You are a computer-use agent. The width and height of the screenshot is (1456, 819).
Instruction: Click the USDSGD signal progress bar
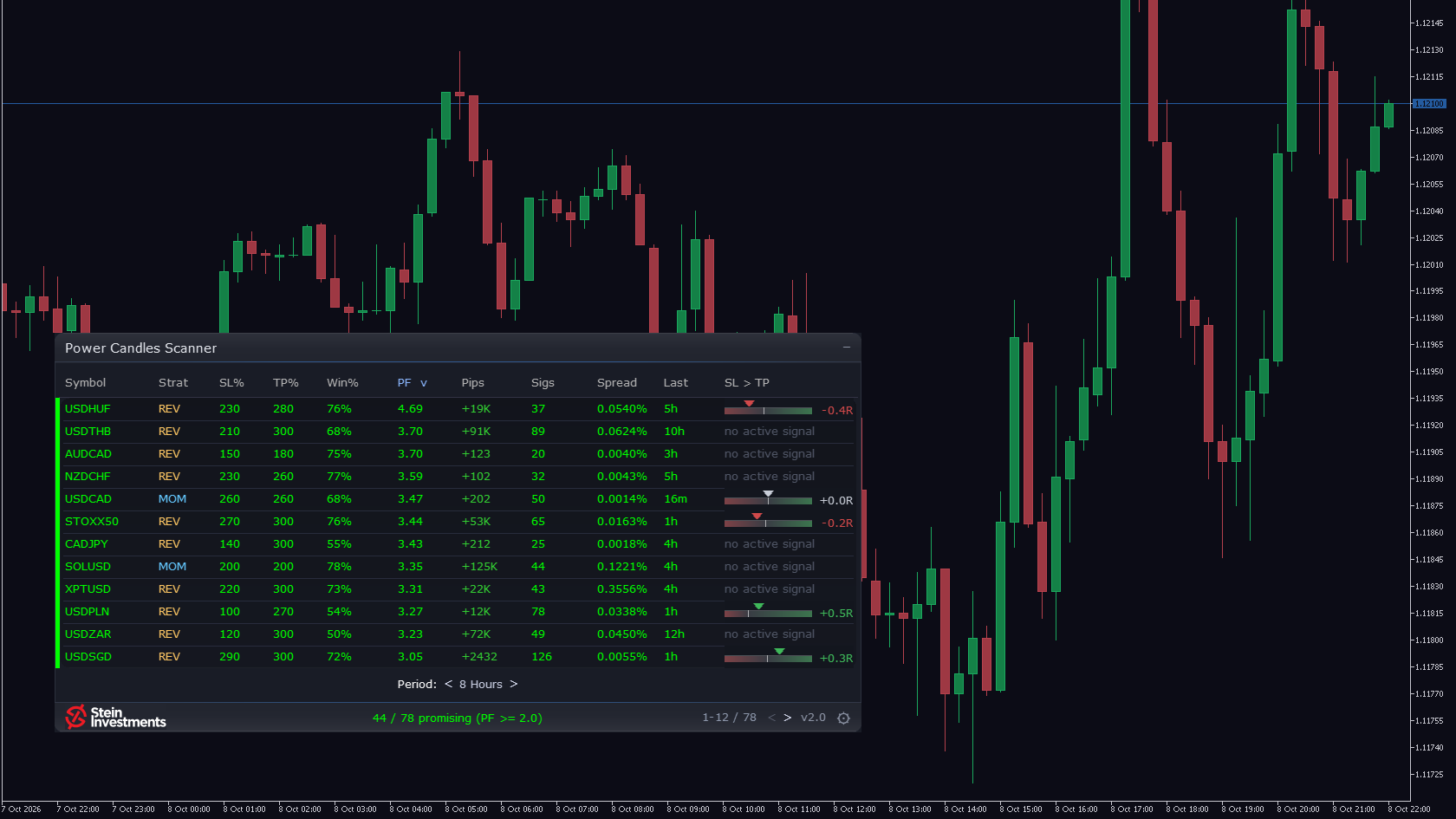point(768,658)
